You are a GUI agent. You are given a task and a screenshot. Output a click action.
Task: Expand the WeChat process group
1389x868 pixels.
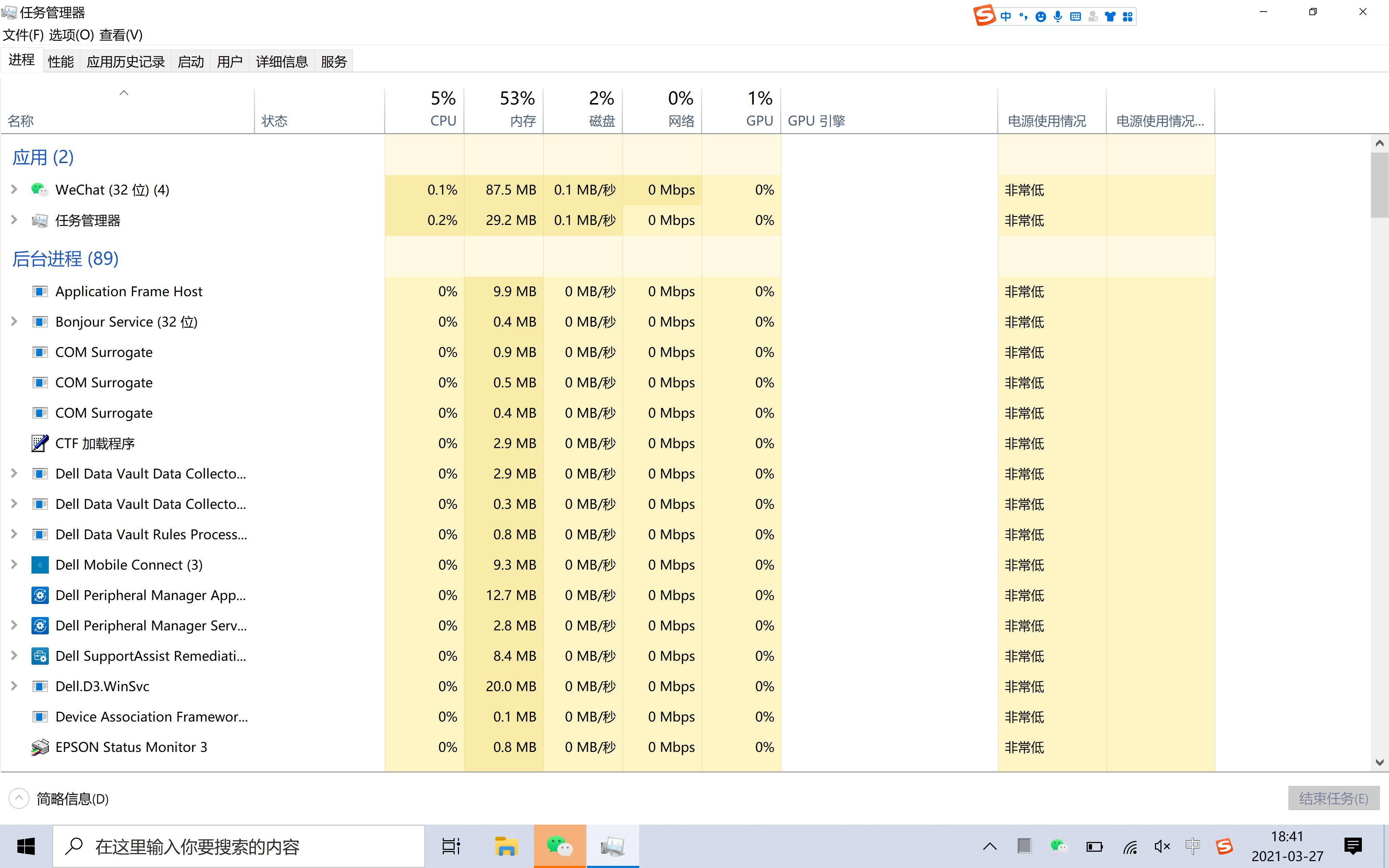pos(14,190)
